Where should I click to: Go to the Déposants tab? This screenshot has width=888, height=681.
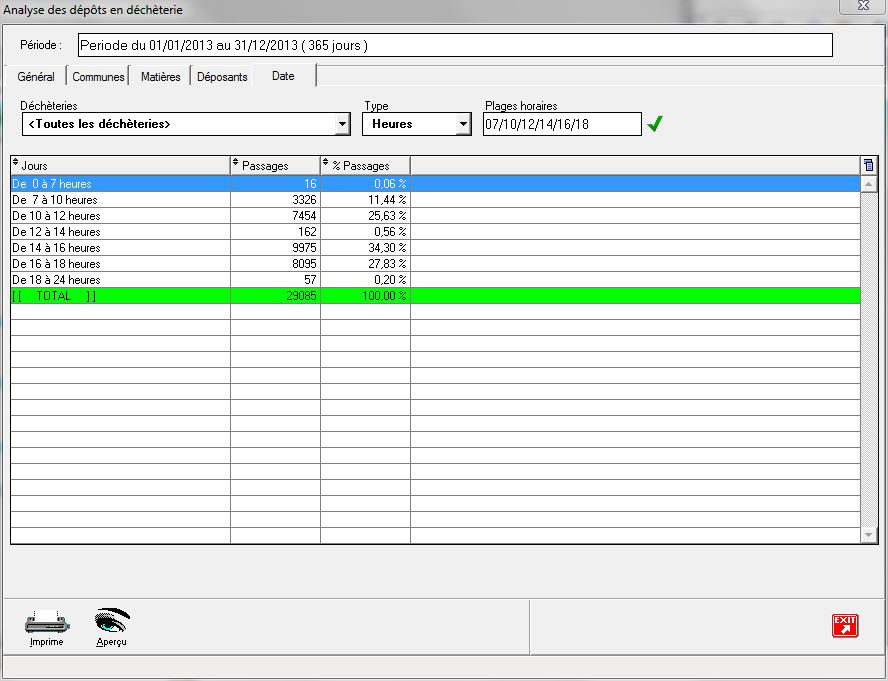click(222, 77)
